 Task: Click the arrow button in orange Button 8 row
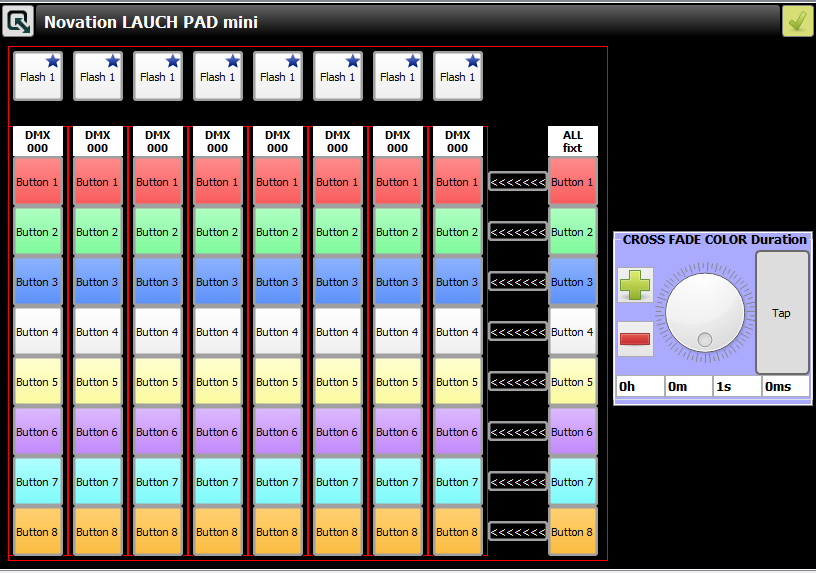[x=517, y=532]
